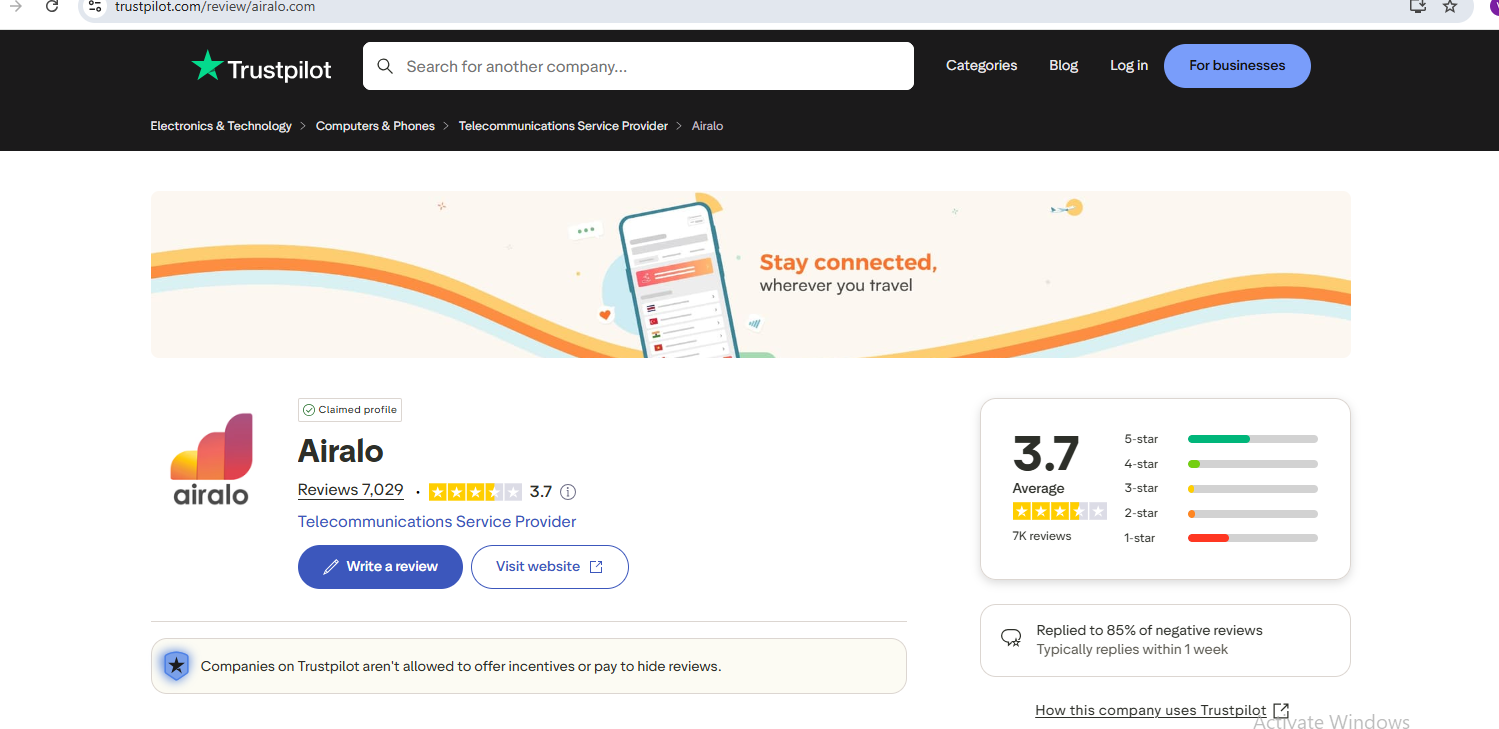Viewport: 1499px width, 729px height.
Task: Open Reviews 7,029 link
Action: coord(350,490)
